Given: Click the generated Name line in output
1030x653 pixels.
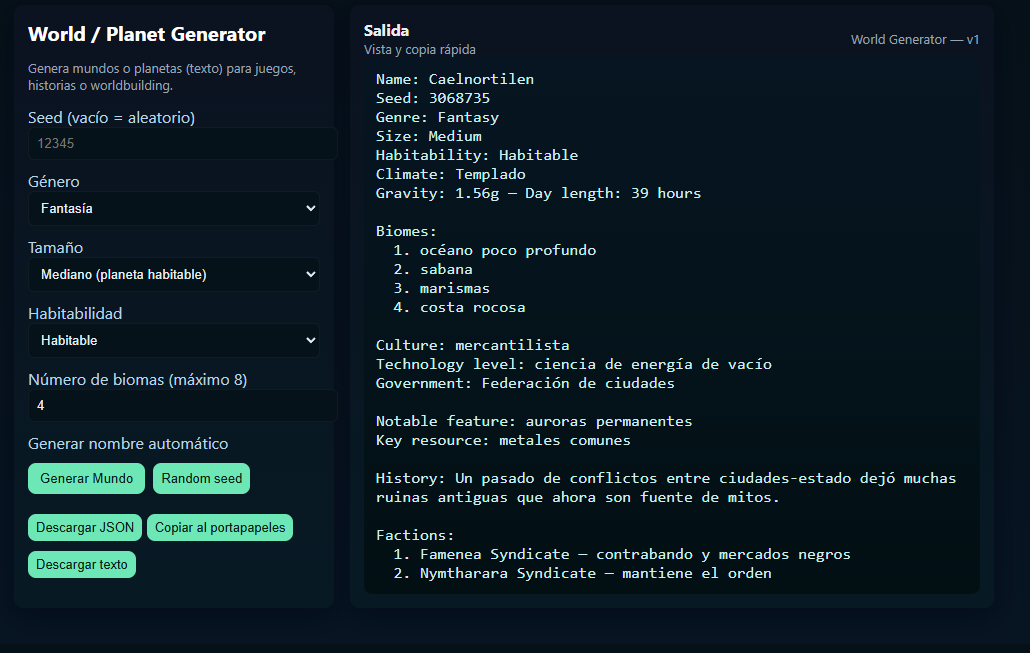Looking at the screenshot, I should [455, 79].
